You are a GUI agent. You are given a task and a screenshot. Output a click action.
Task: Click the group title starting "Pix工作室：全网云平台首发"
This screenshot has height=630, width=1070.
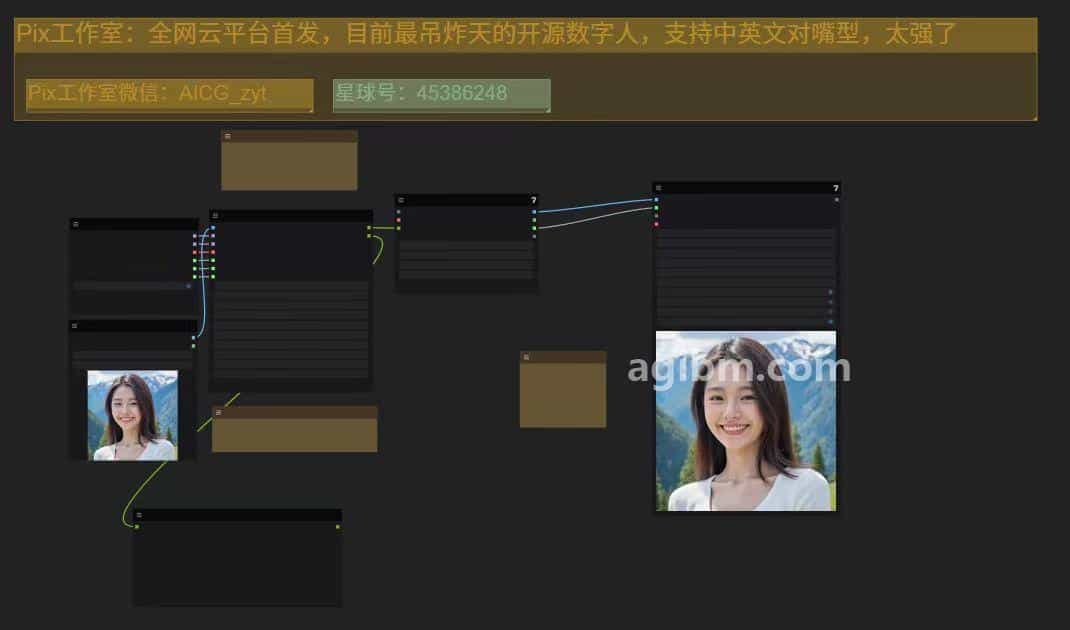[x=486, y=35]
